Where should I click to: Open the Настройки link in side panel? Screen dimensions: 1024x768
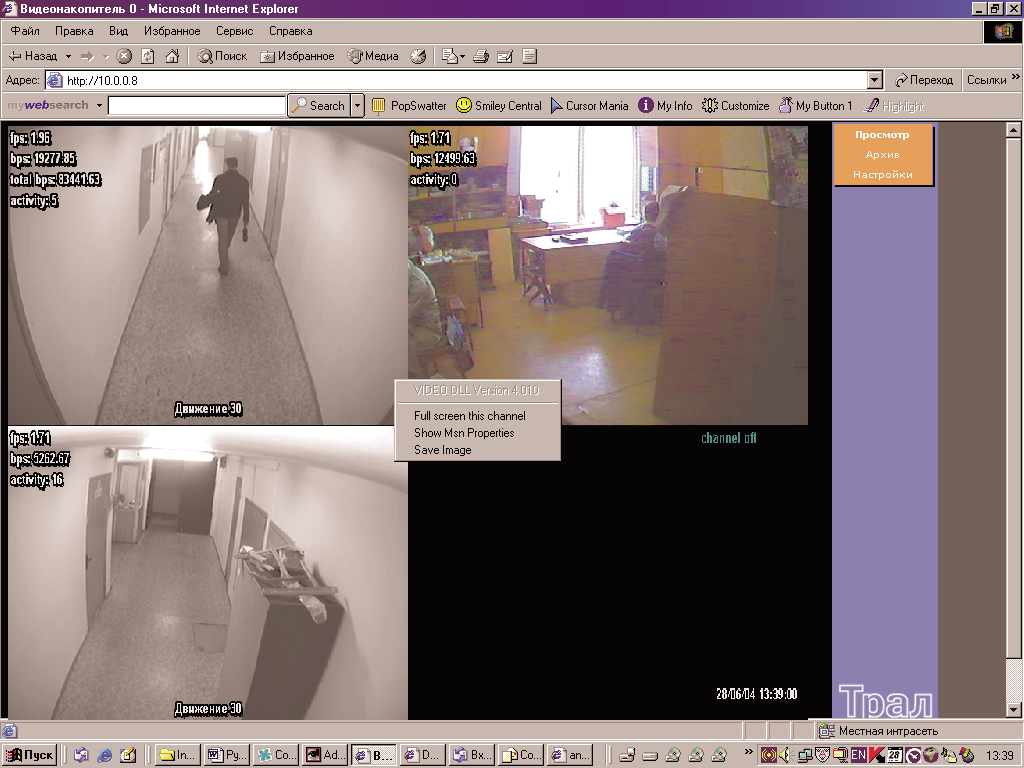(x=882, y=175)
